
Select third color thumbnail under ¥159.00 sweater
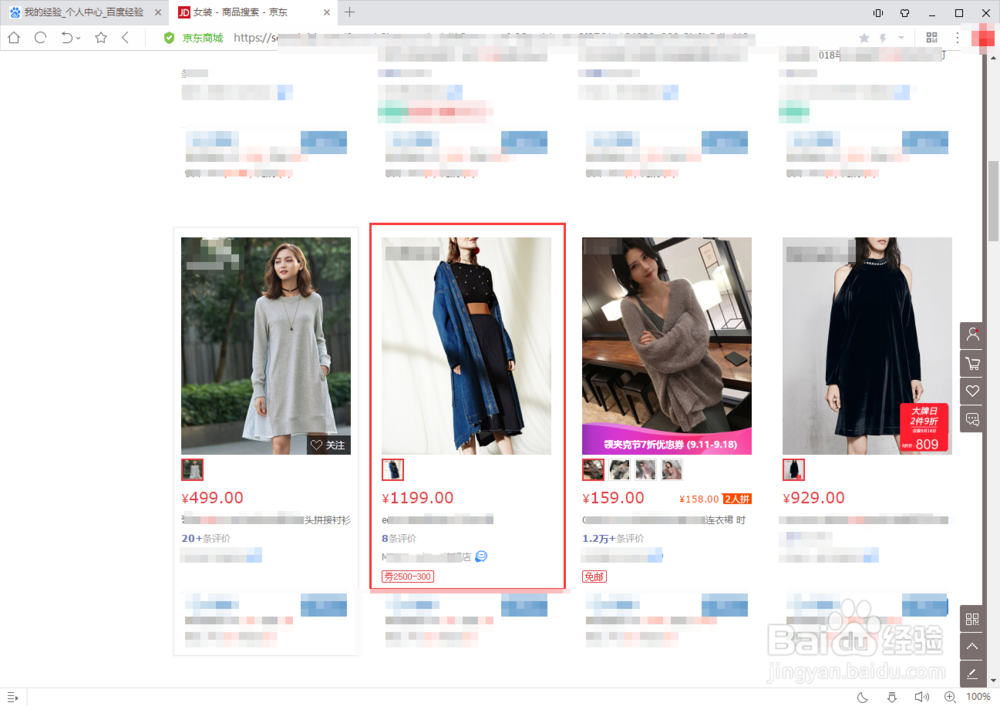[x=645, y=470]
